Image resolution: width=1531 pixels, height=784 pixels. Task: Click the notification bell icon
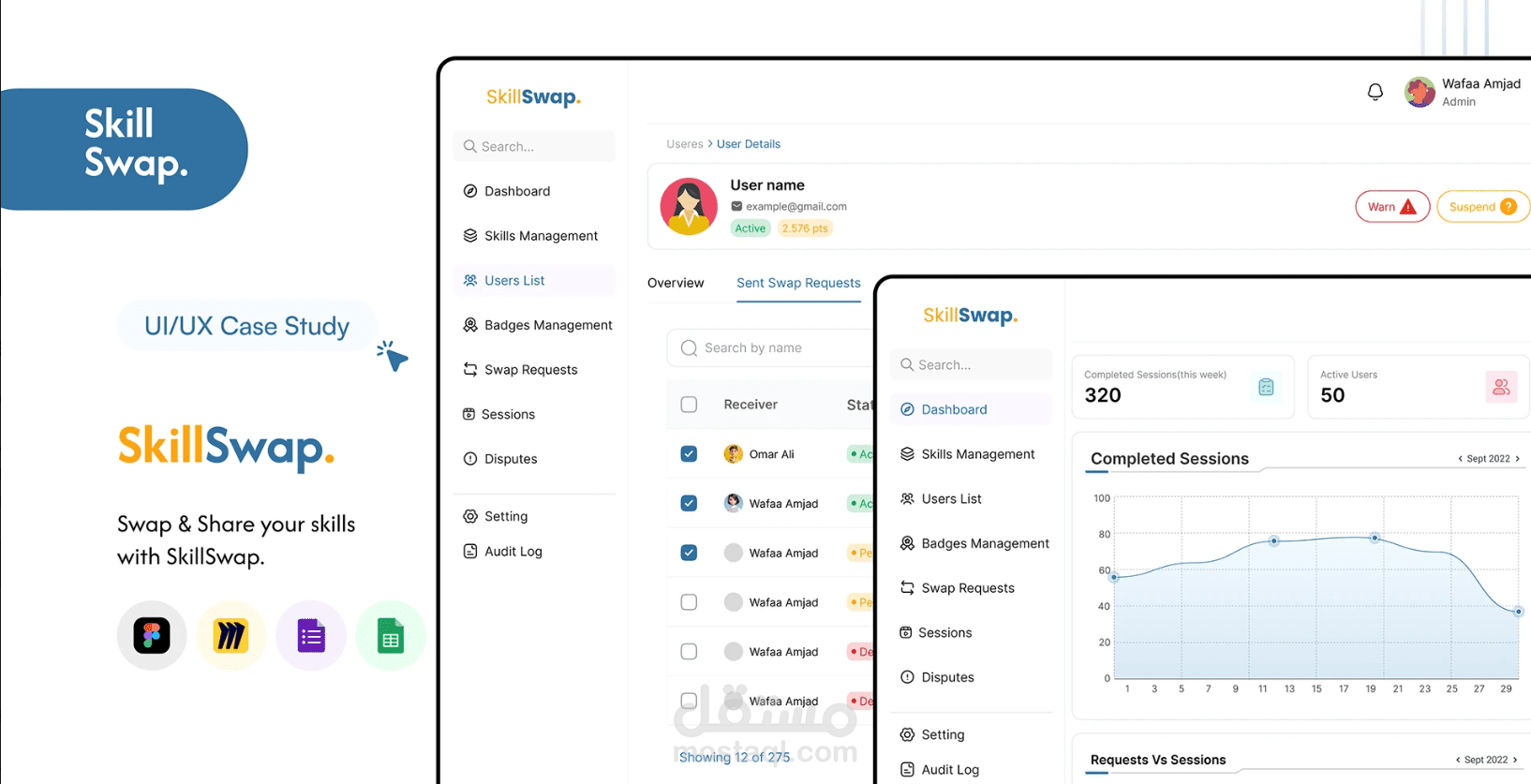(x=1375, y=92)
